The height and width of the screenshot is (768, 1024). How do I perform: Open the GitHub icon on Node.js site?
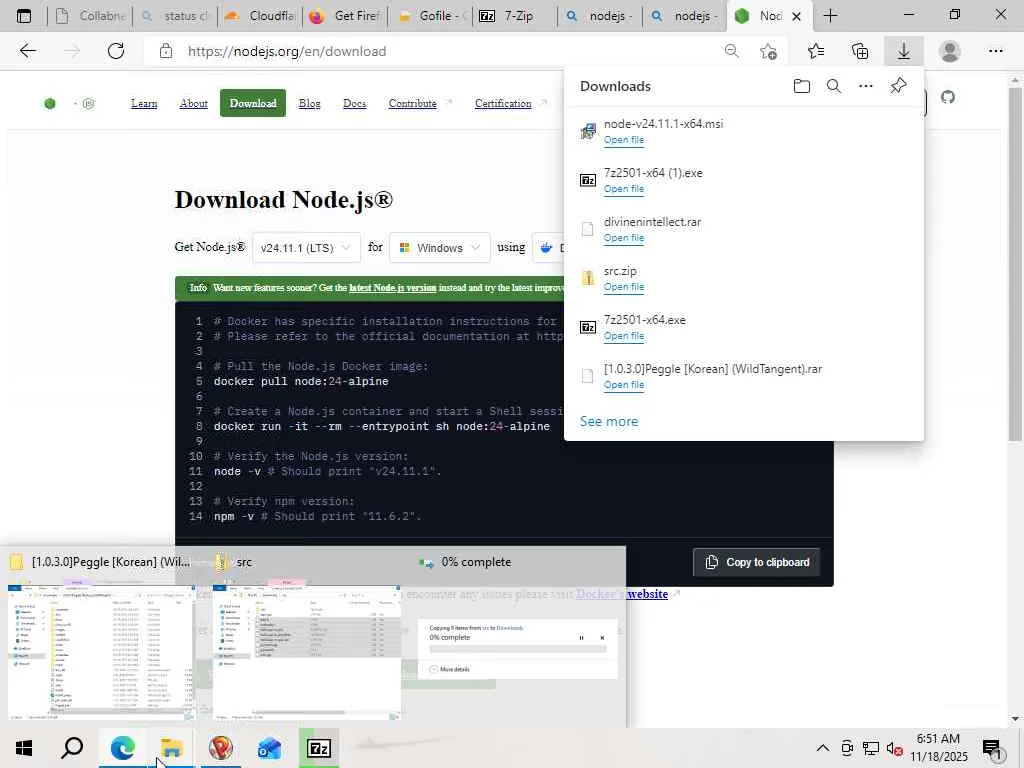(x=948, y=97)
